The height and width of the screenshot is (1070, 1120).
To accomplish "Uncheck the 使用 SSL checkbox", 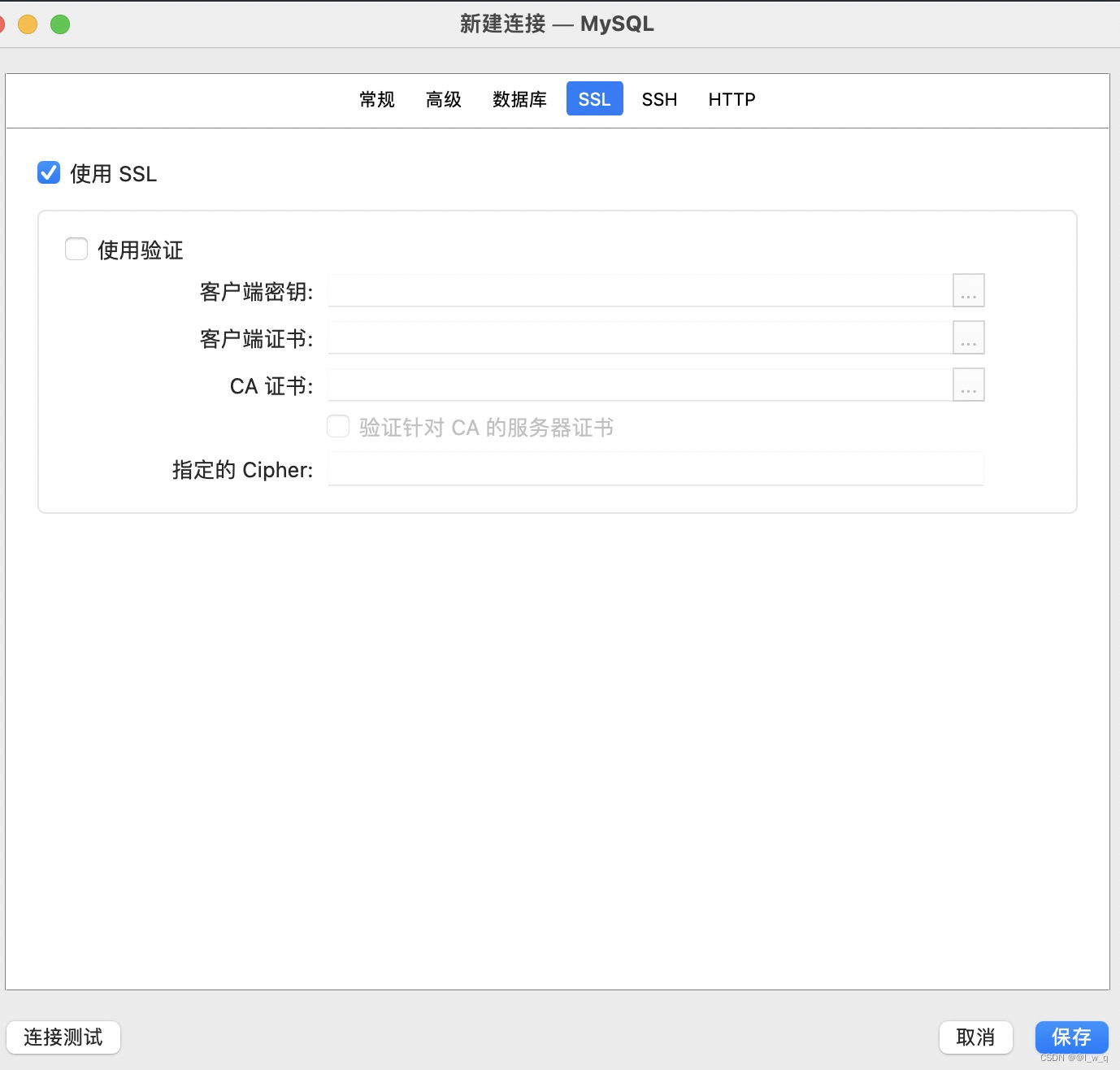I will point(49,172).
